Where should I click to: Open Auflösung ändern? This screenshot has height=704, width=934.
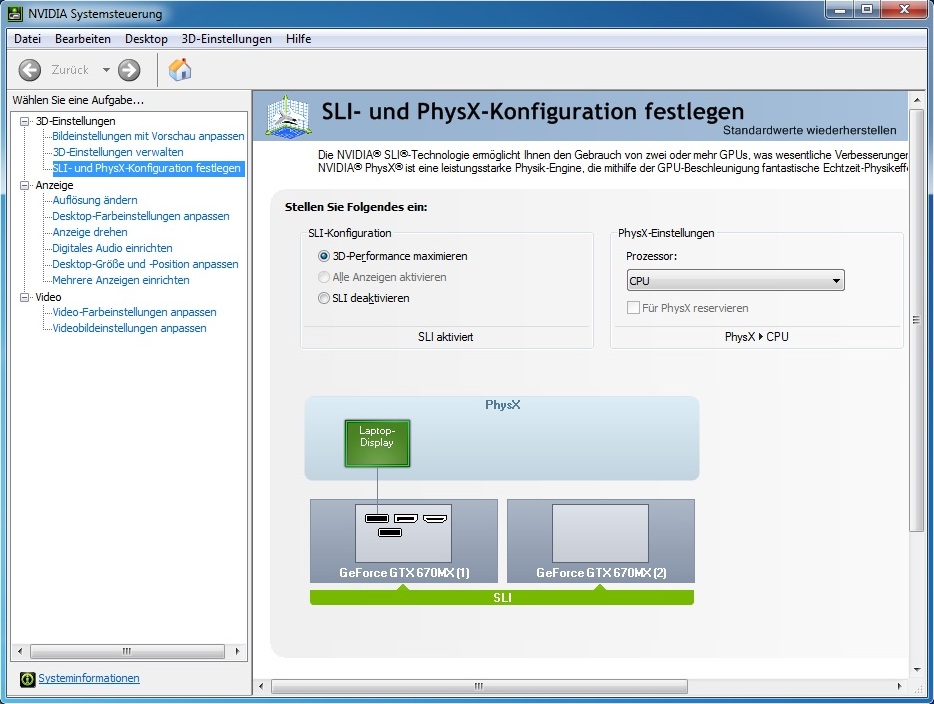coord(95,201)
